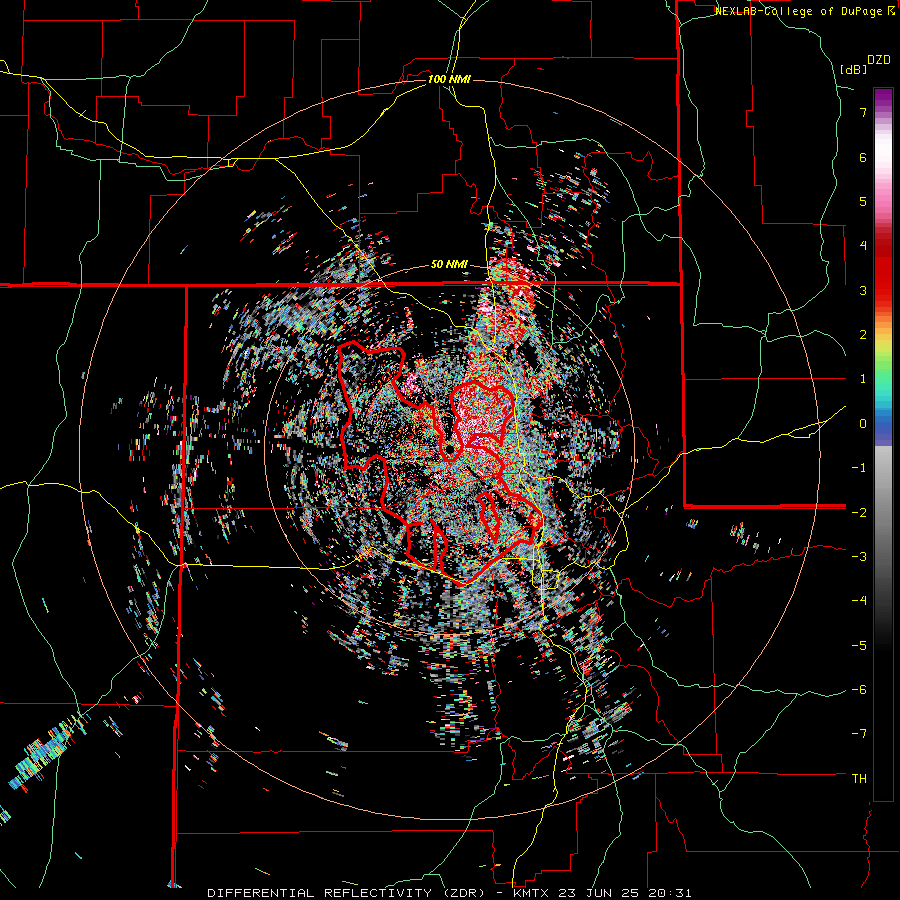This screenshot has width=900, height=900.
Task: Select the -5 value on the dB scale
Action: (859, 645)
